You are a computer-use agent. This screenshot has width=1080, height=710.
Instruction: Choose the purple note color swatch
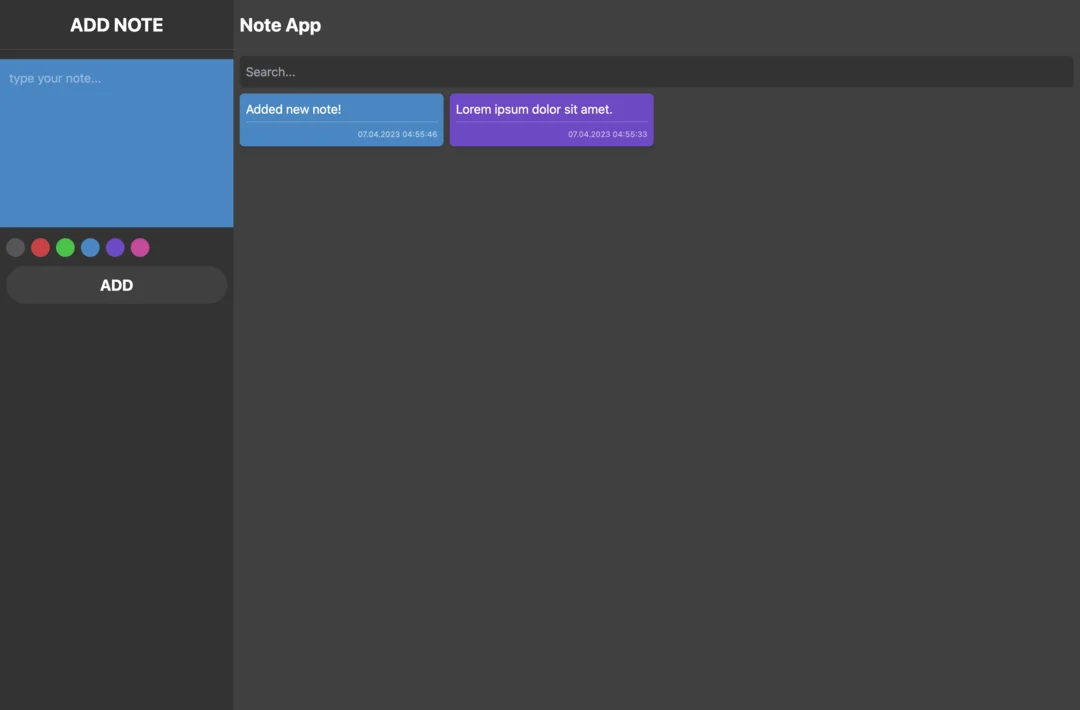[x=115, y=247]
